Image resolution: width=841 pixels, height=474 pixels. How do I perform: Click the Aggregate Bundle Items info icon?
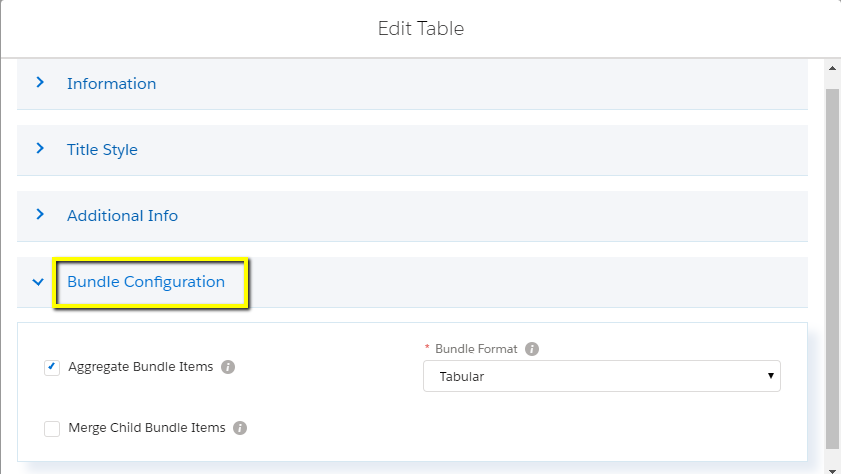click(228, 367)
